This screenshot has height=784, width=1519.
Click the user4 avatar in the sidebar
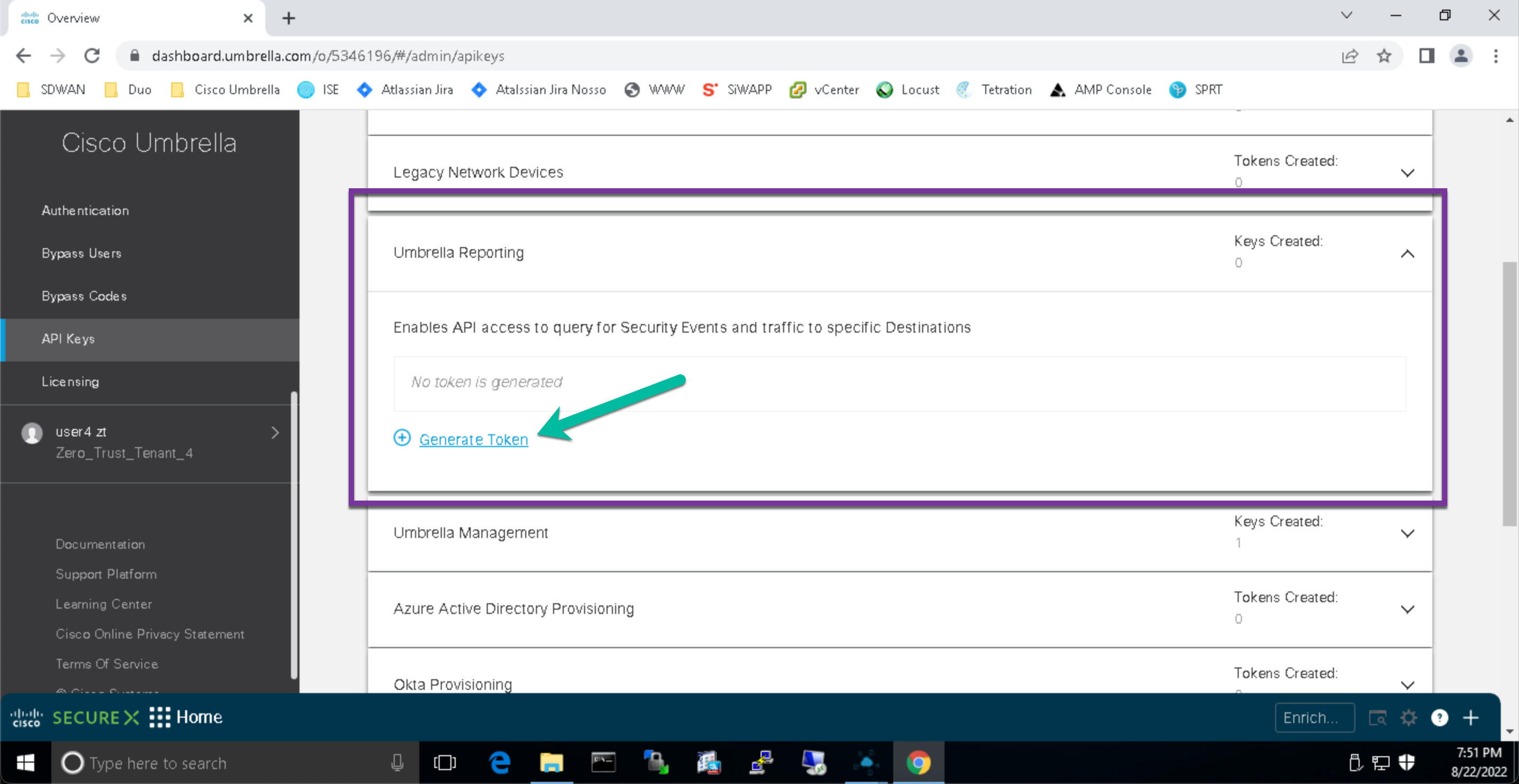(33, 432)
